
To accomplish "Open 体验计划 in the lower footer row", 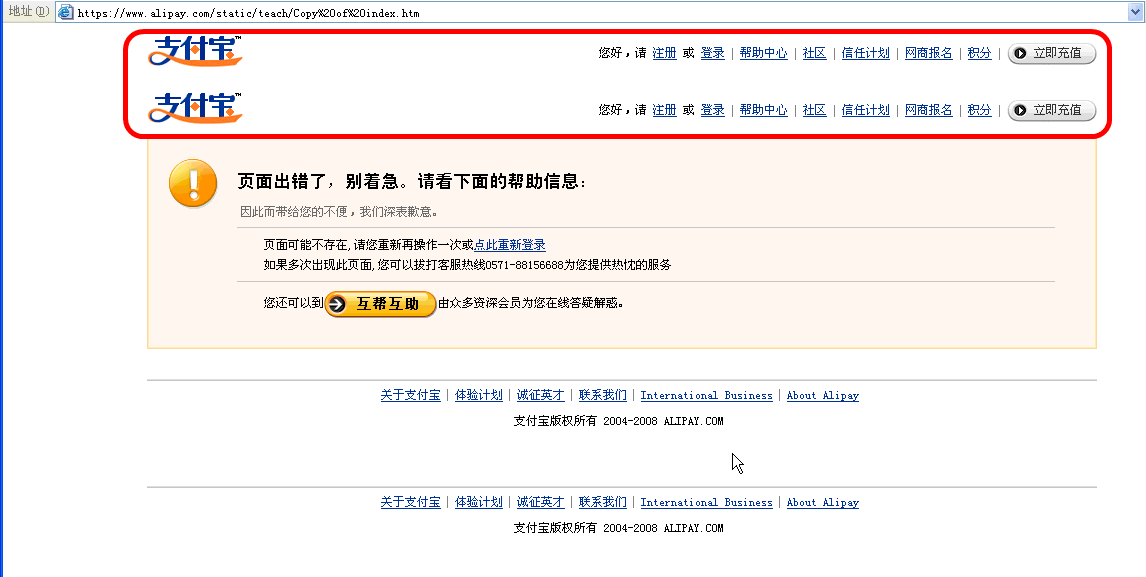I will click(479, 502).
